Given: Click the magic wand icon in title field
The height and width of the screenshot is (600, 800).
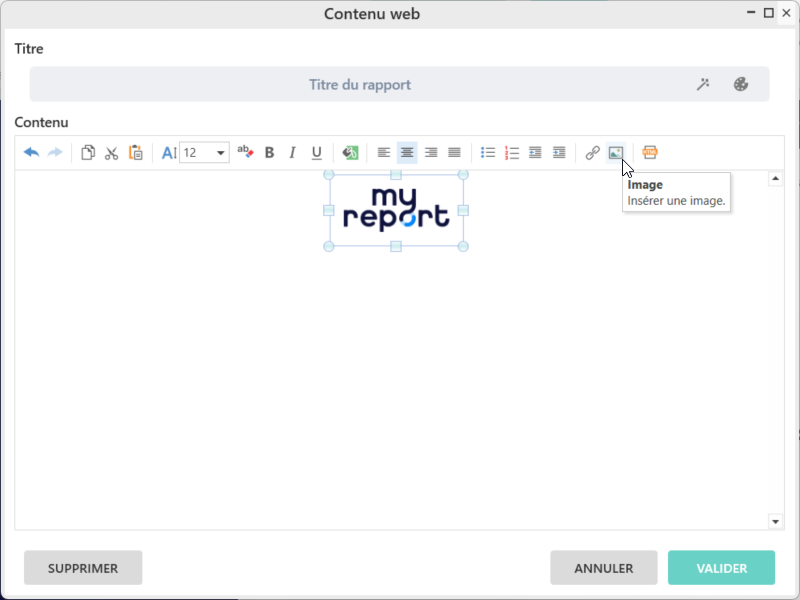Looking at the screenshot, I should [703, 85].
